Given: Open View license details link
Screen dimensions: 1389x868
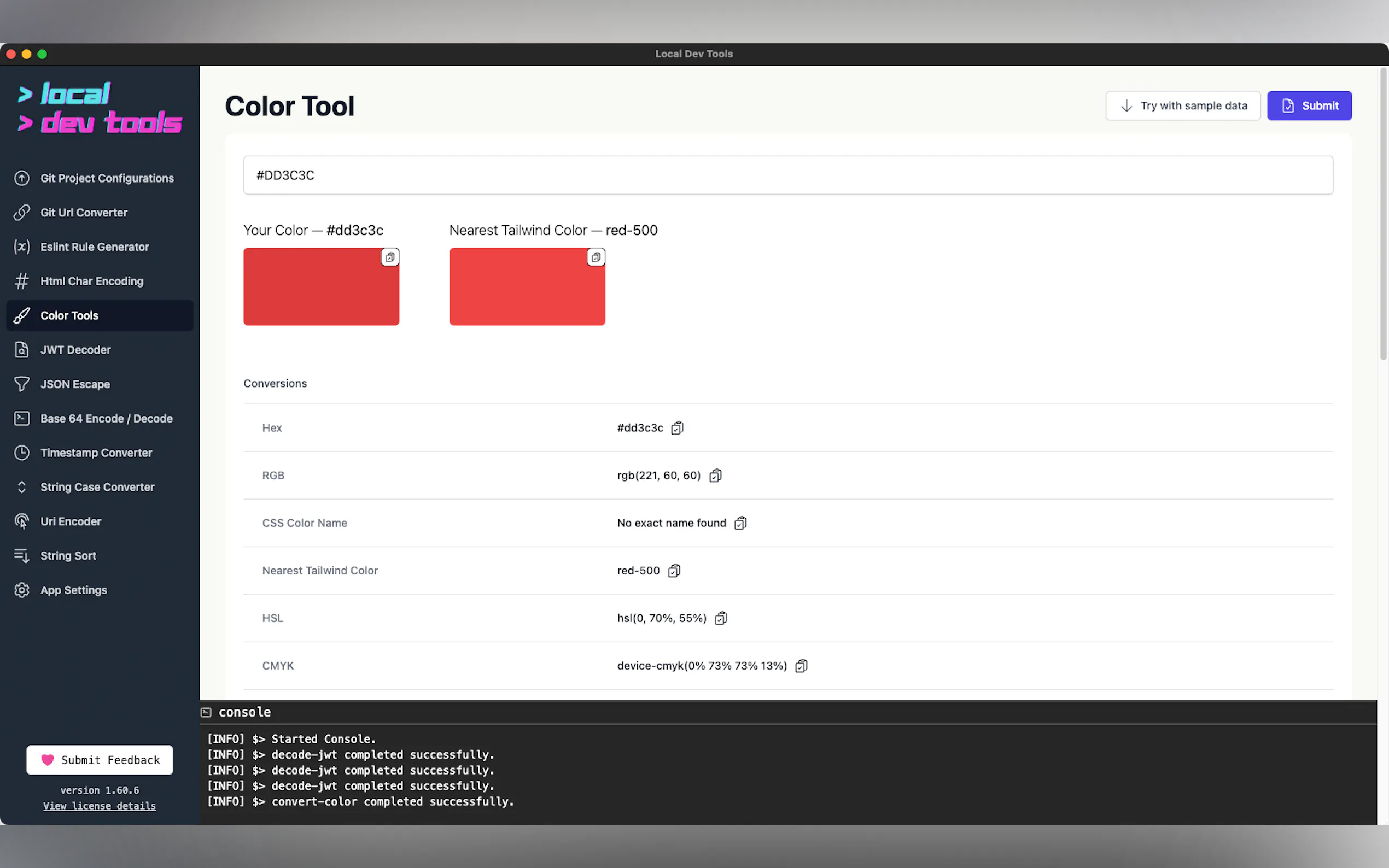Looking at the screenshot, I should pyautogui.click(x=100, y=806).
